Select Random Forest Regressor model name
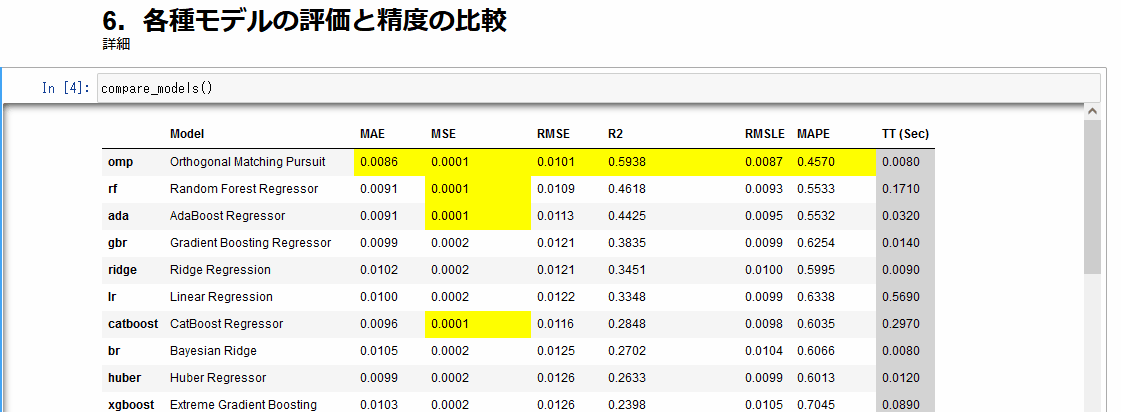 (244, 189)
